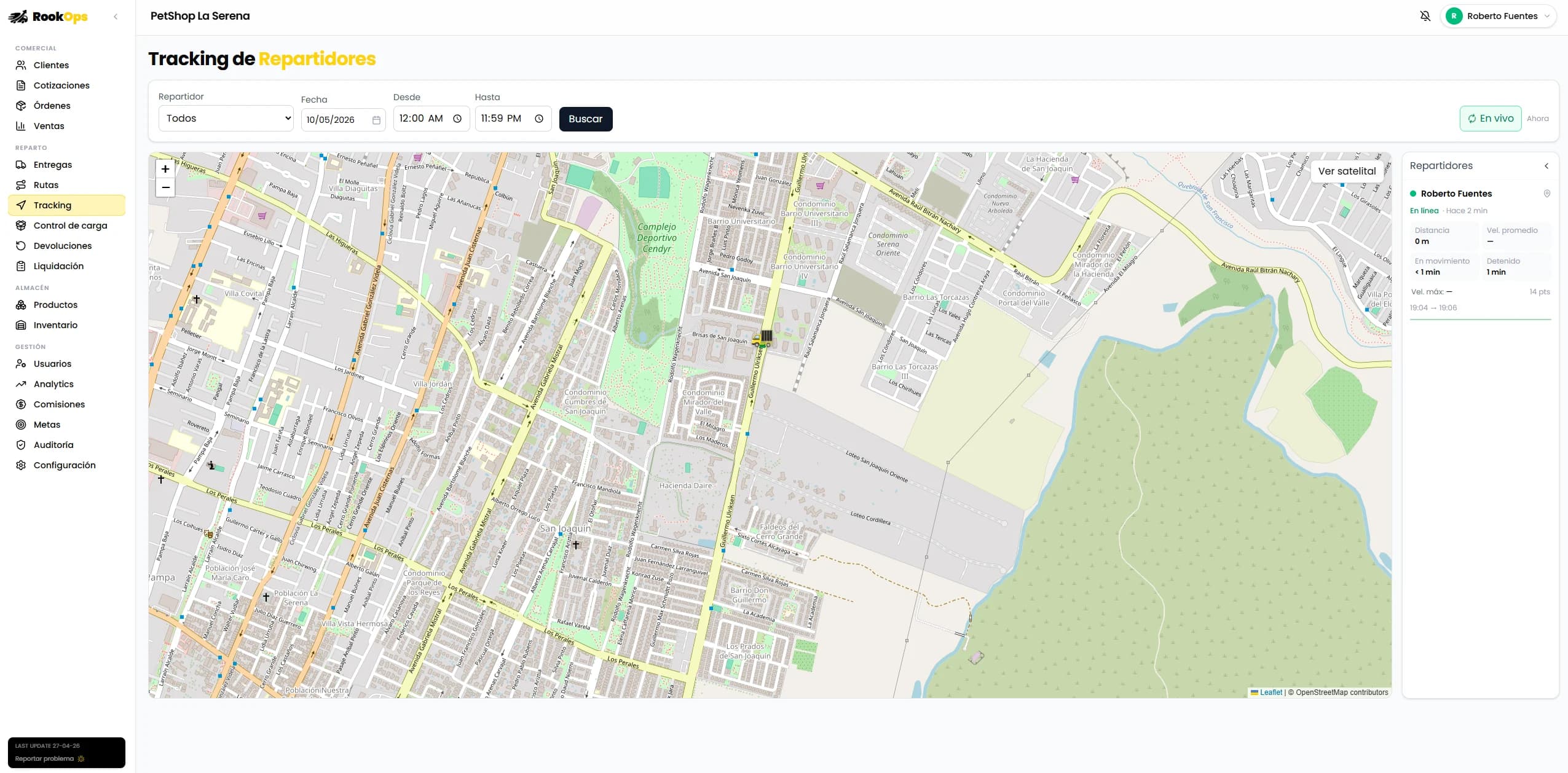Click the 14 pts label
The image size is (1568, 773).
(1540, 292)
